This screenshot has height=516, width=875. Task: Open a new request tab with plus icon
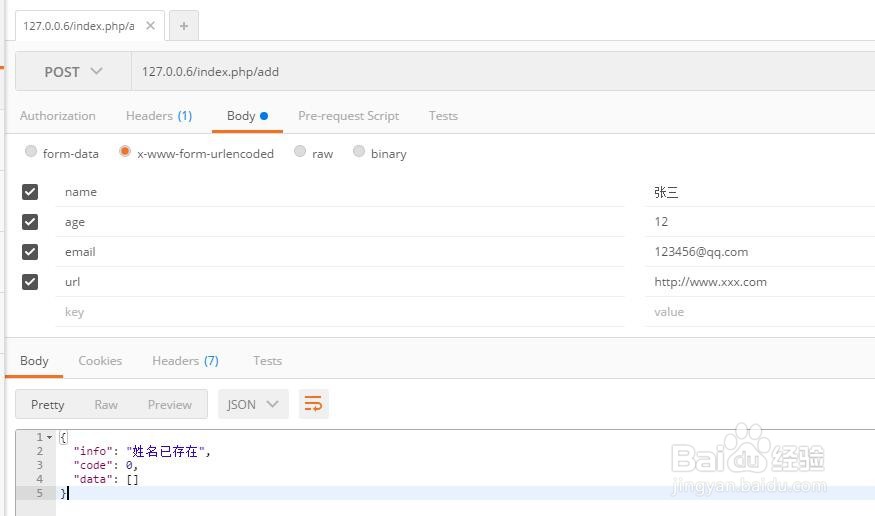coord(184,26)
